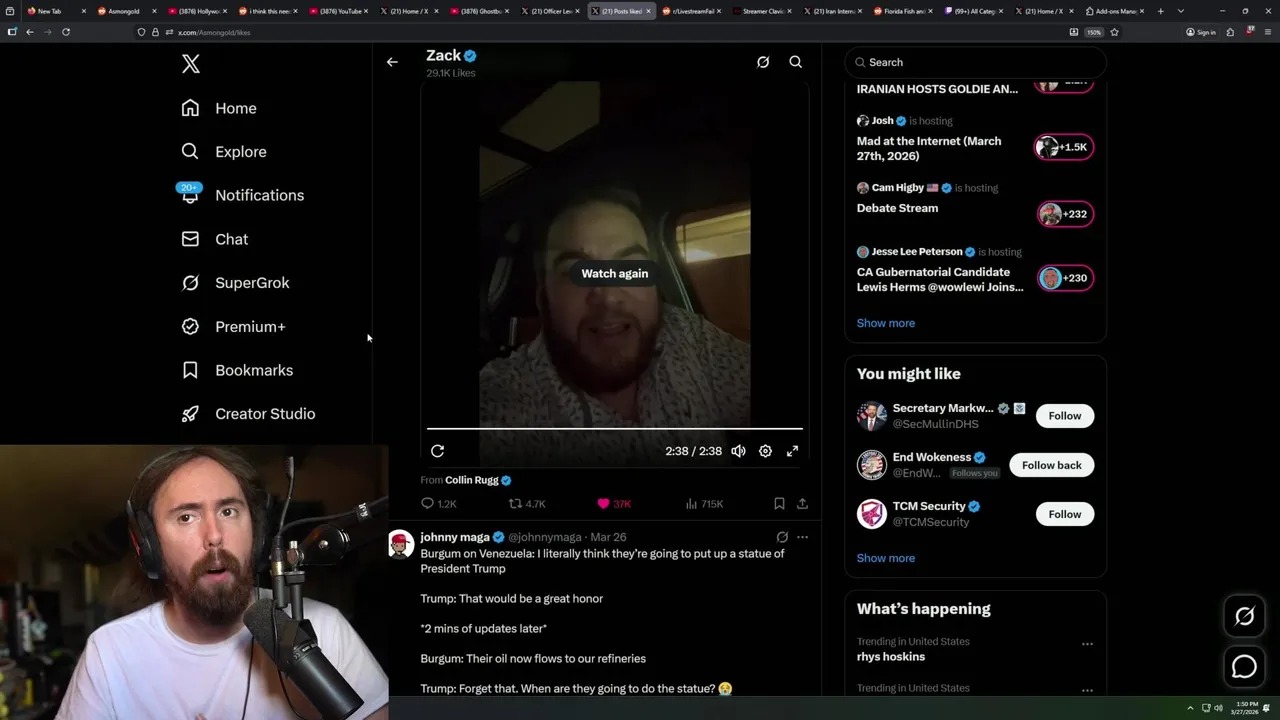Click the video progress bar

pos(615,429)
